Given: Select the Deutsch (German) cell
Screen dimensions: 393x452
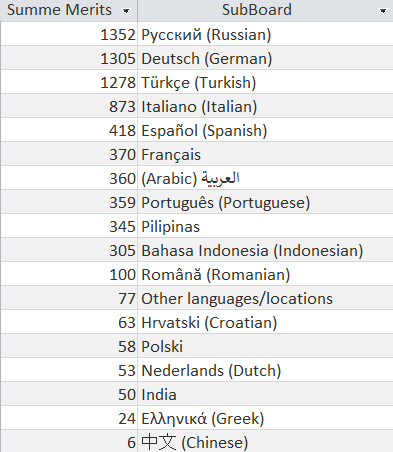Looking at the screenshot, I should tap(265, 58).
